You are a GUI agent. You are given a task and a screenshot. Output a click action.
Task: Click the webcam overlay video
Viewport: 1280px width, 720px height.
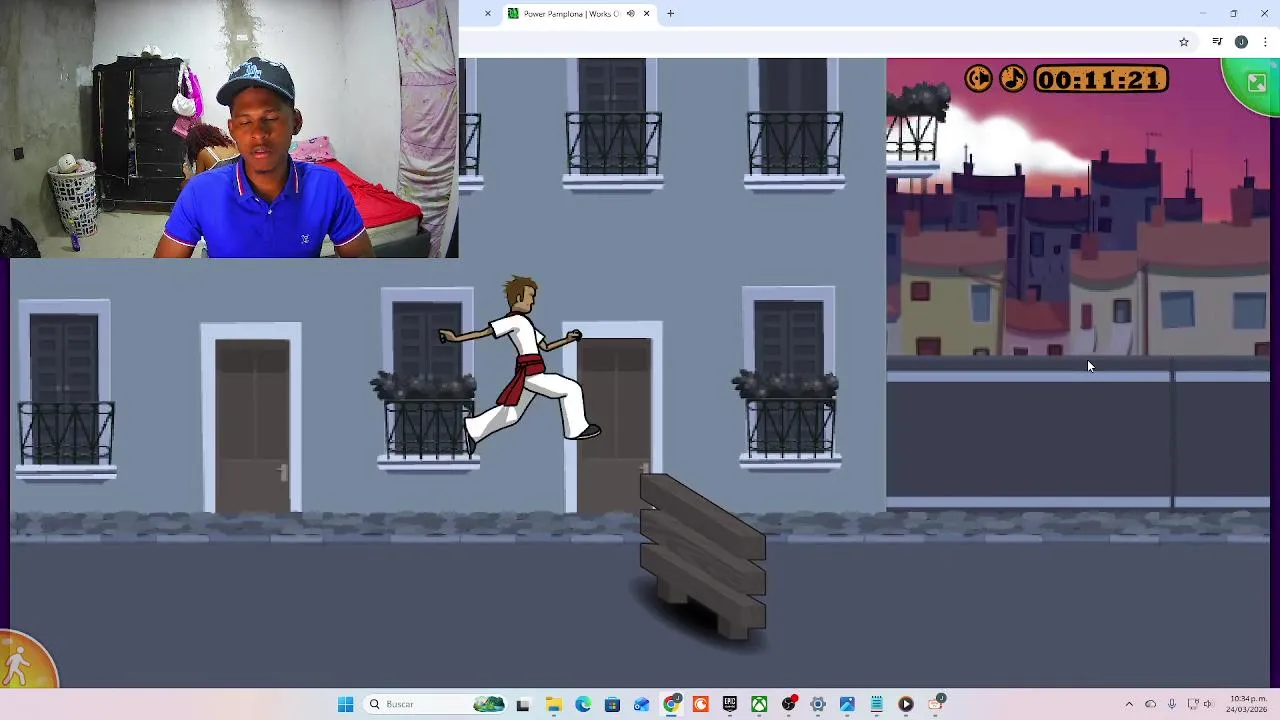click(x=229, y=129)
